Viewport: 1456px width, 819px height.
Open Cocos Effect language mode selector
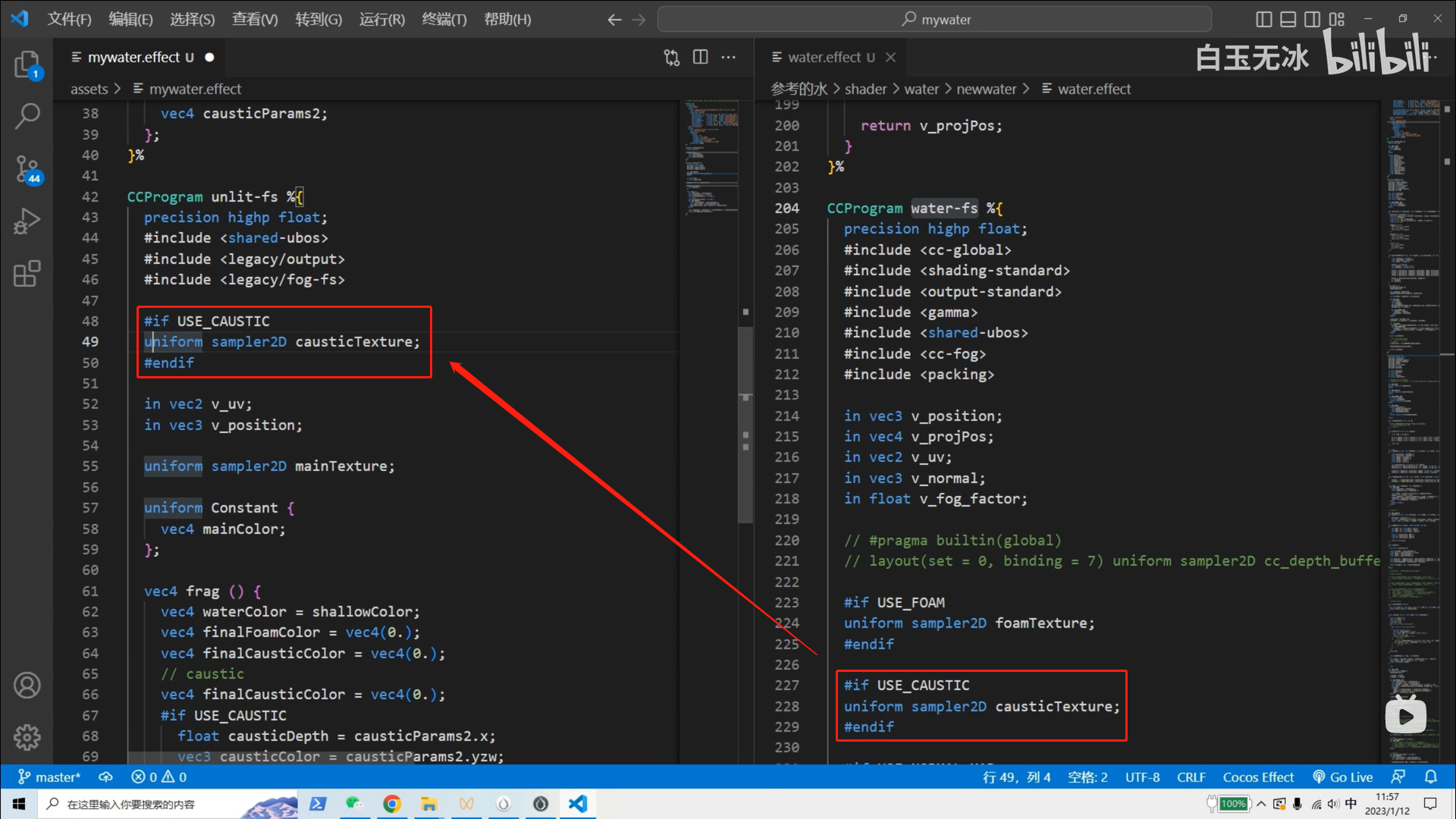[x=1258, y=777]
